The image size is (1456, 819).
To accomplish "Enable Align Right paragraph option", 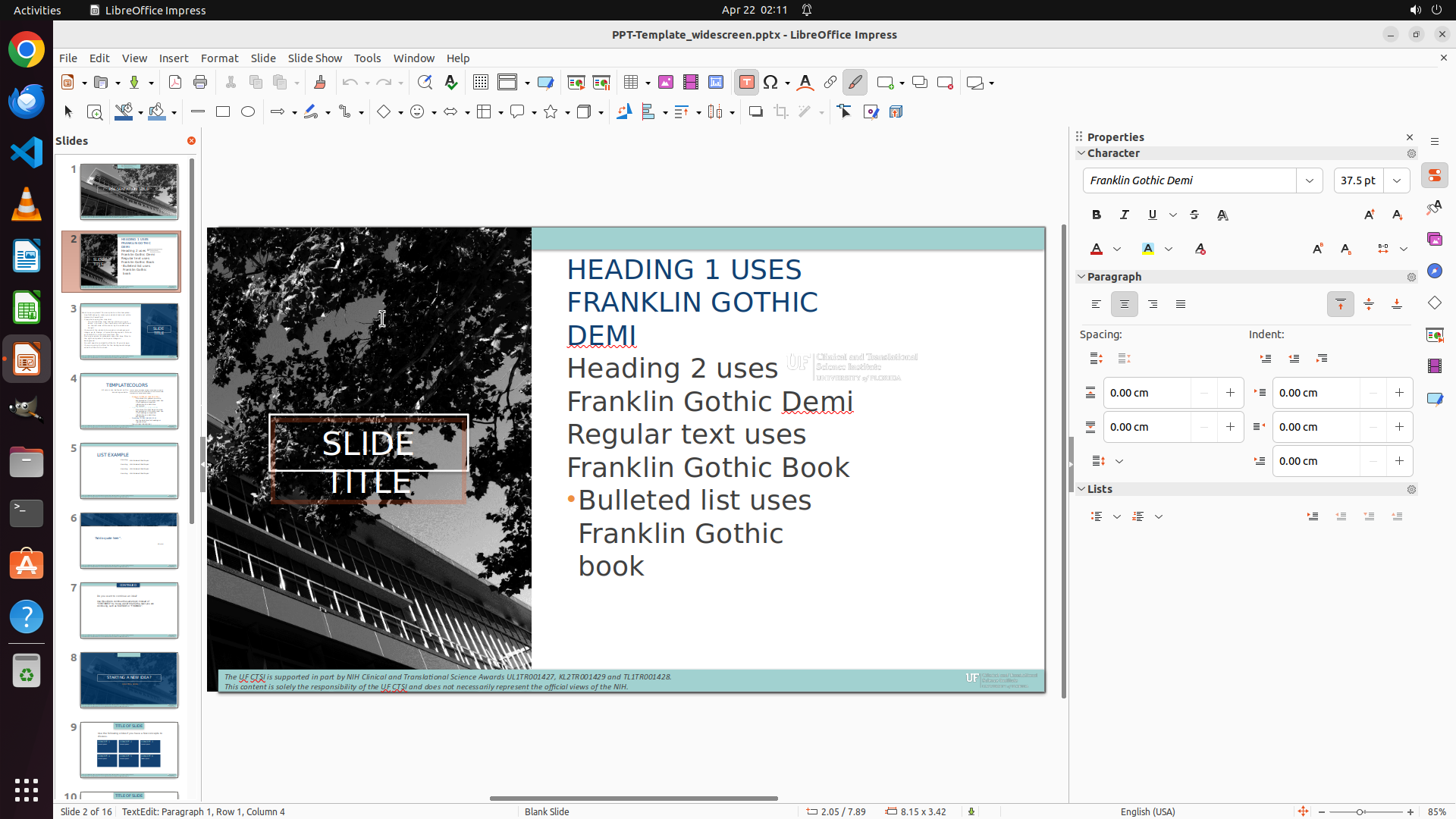I will (x=1153, y=304).
